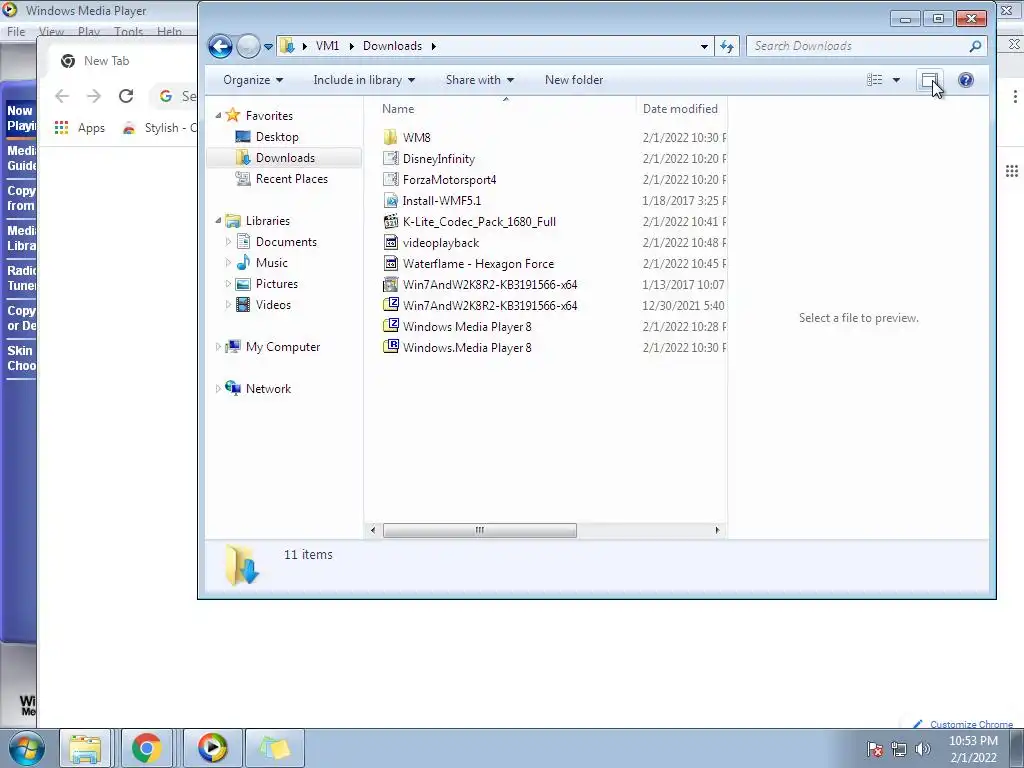Select Recent Places in Favorites

[291, 178]
